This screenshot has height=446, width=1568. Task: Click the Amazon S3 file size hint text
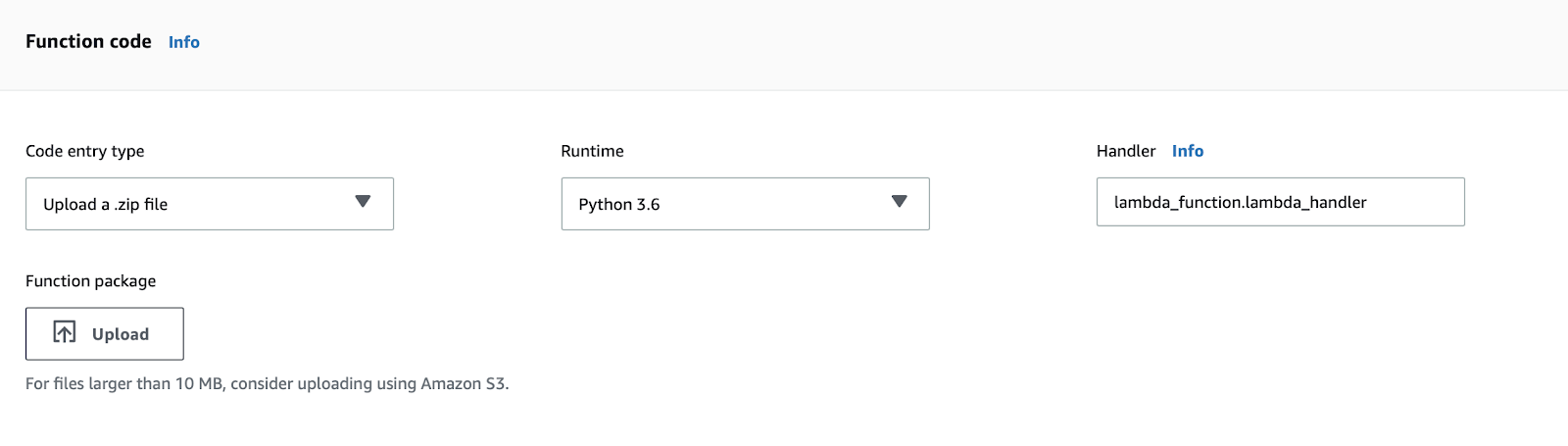[268, 383]
